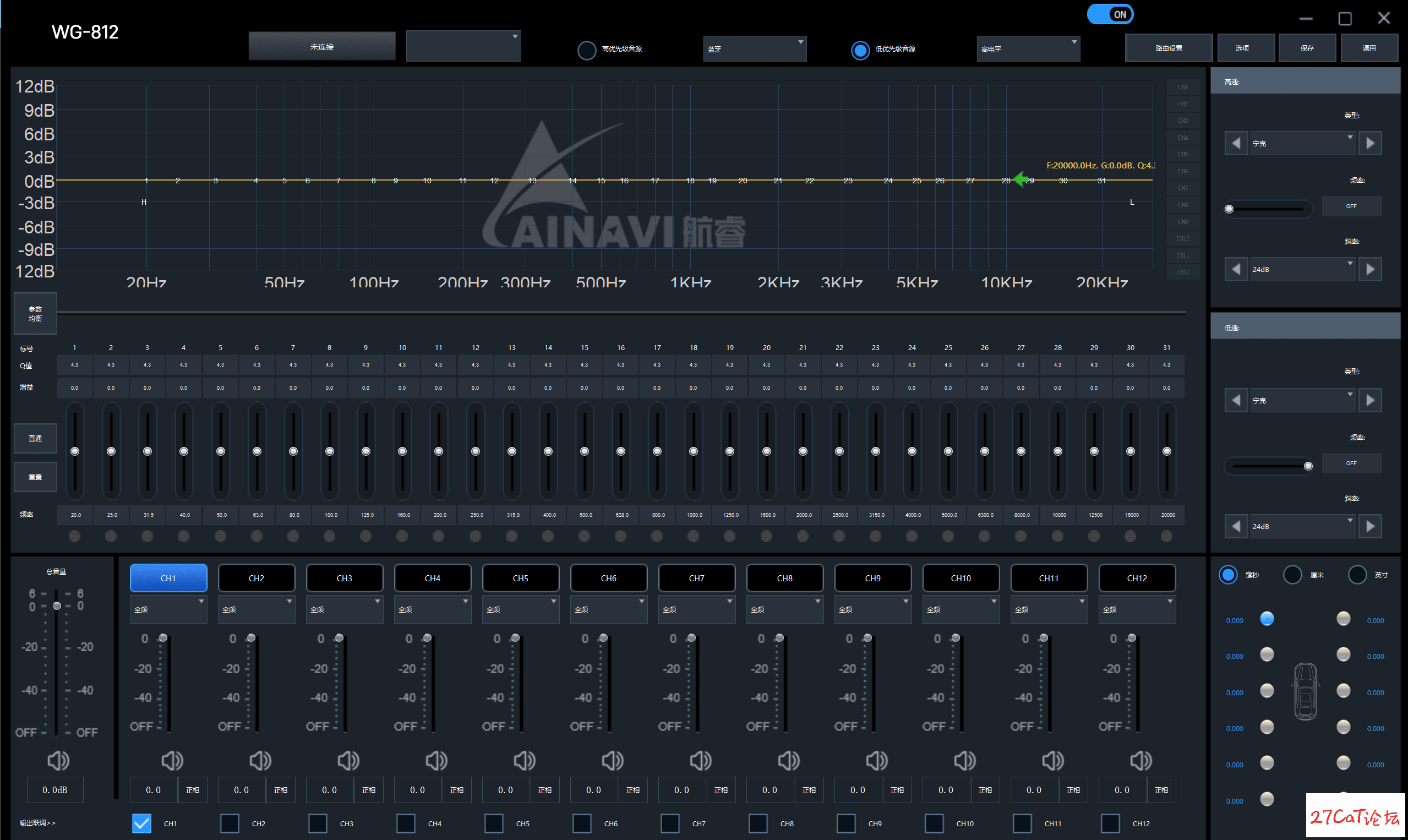Open low-pass slope 24dB dropdown
The image size is (1408, 840).
(1303, 526)
